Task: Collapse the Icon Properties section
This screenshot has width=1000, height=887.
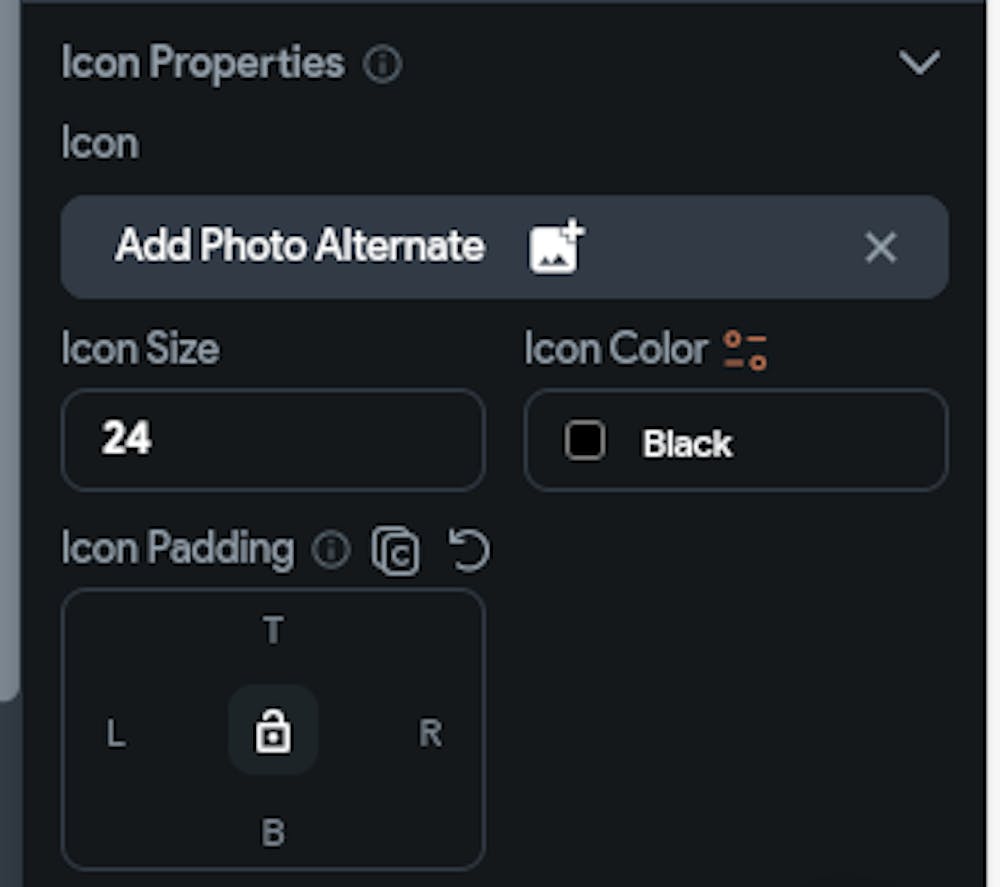Action: point(919,63)
